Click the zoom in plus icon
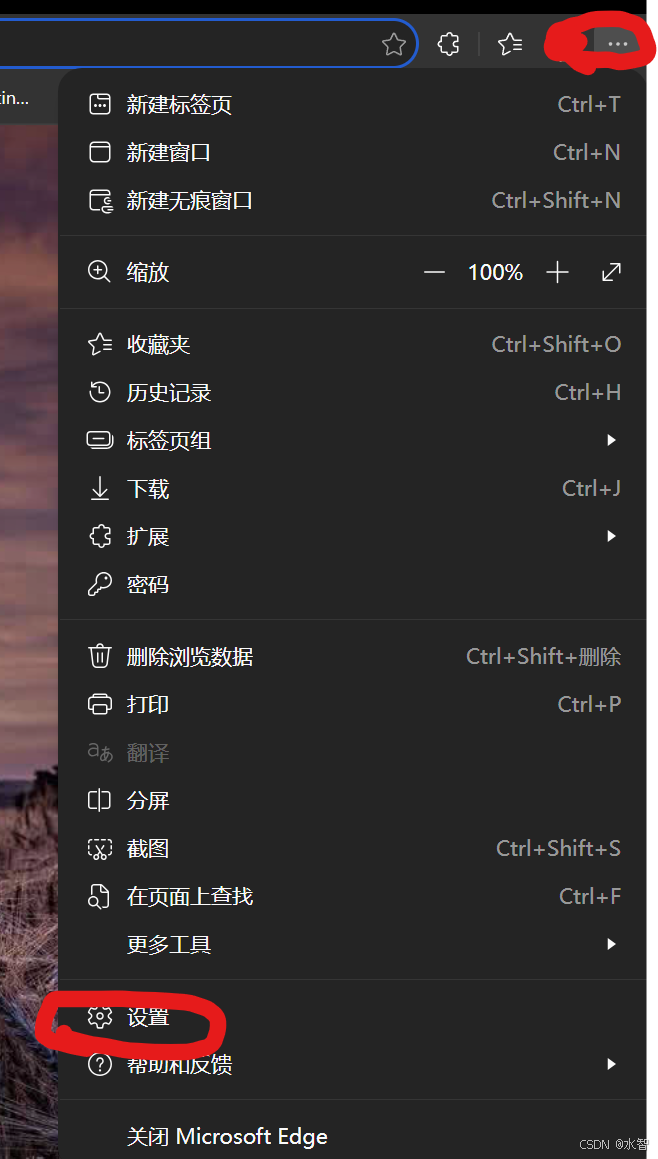 [557, 272]
